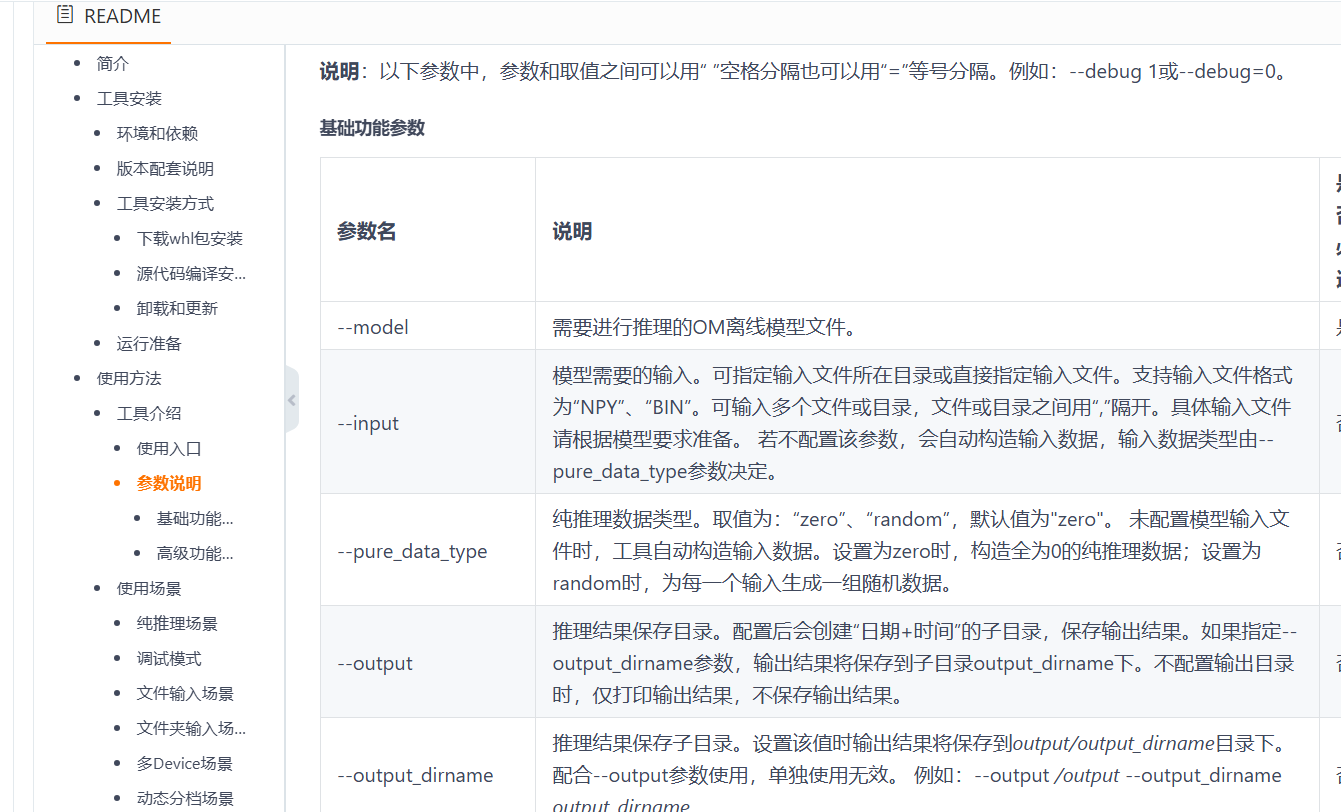1341x812 pixels.
Task: Click the 基础功能参数 heading
Action: click(x=372, y=128)
